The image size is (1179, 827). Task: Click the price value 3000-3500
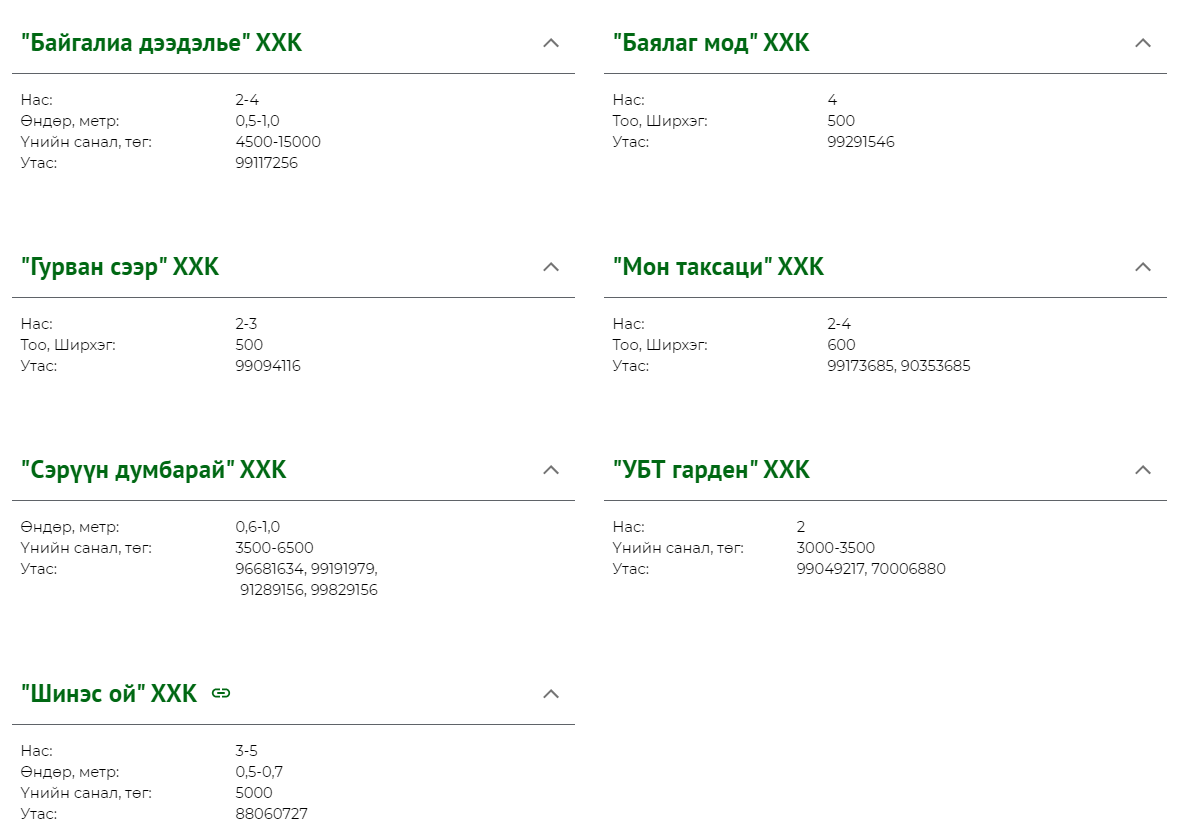point(835,548)
